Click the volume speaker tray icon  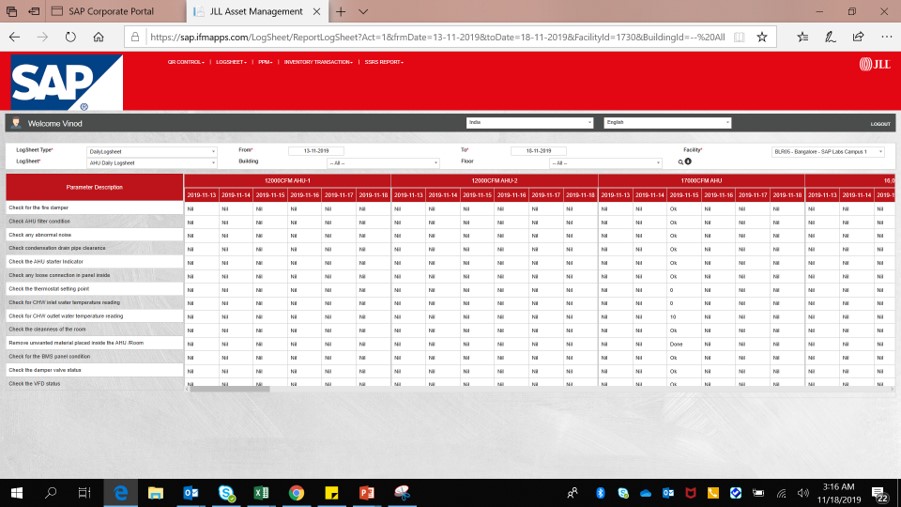pyautogui.click(x=803, y=493)
